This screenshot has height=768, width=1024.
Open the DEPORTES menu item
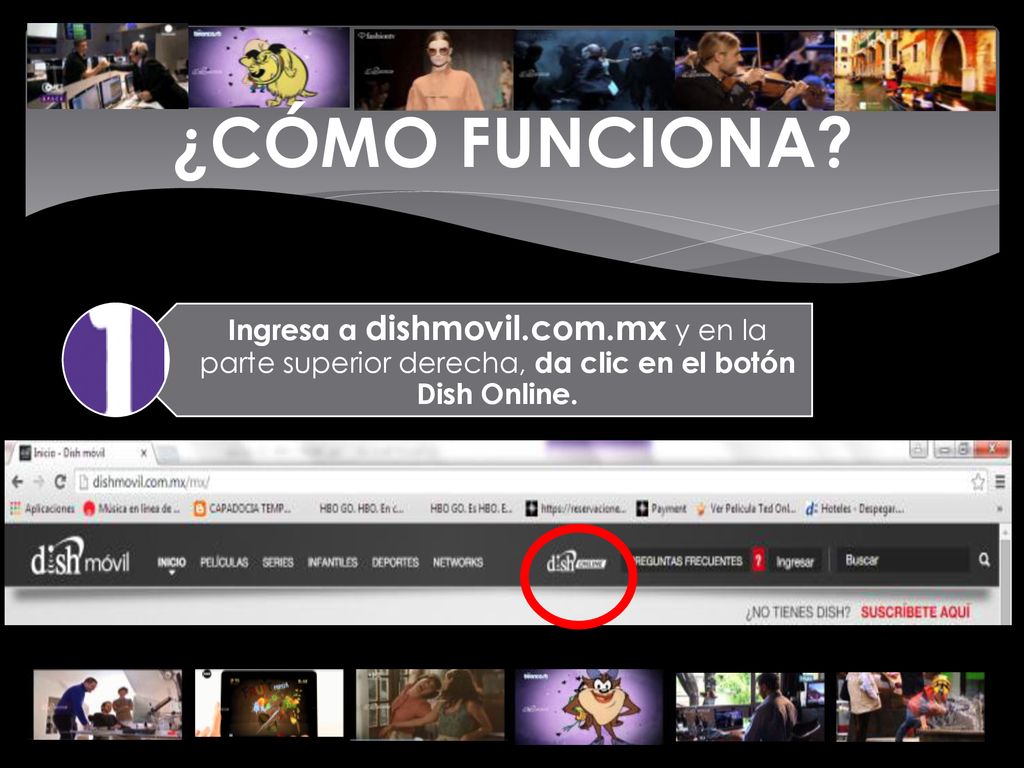click(x=395, y=562)
